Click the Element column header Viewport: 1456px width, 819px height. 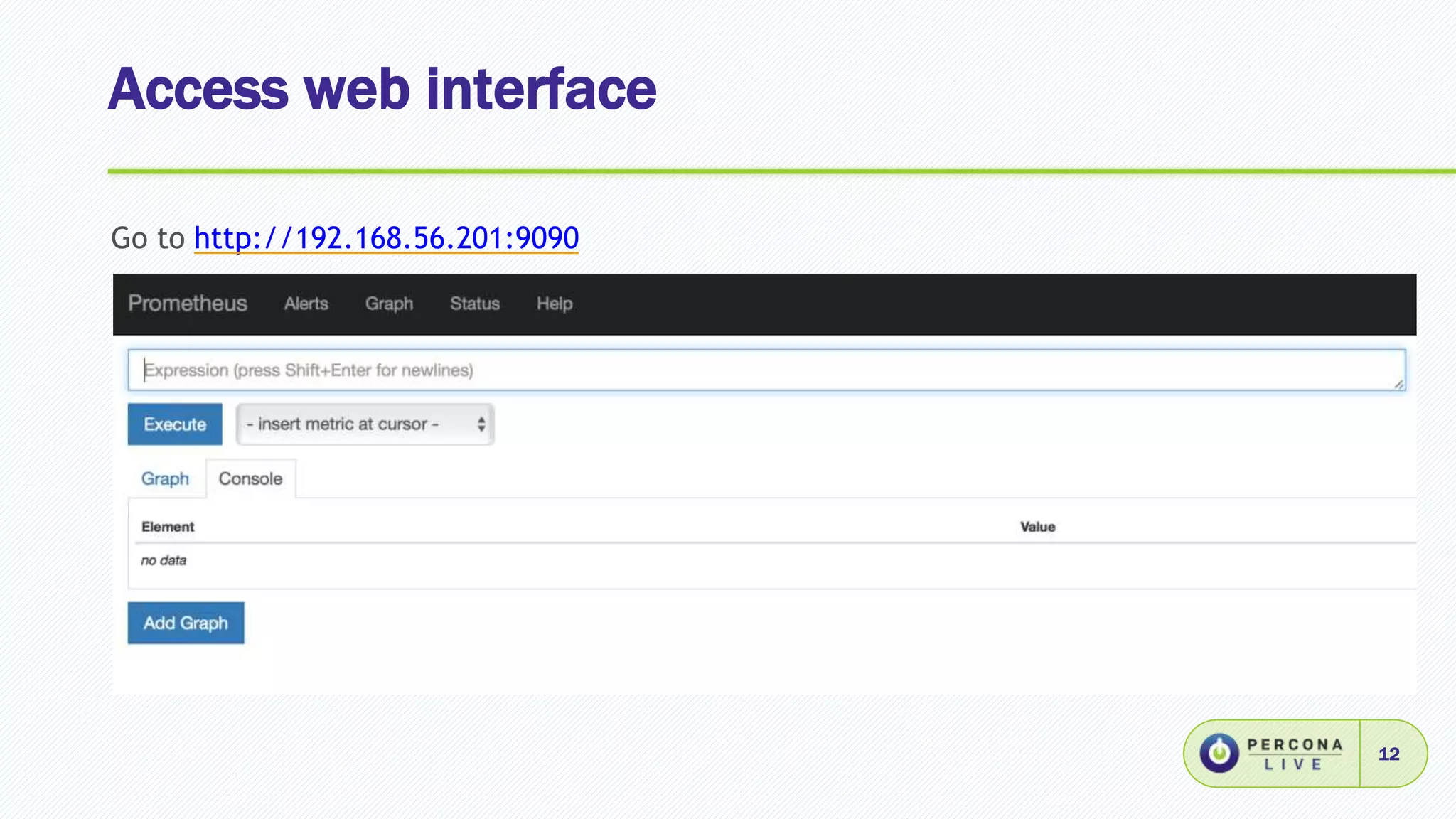click(168, 527)
